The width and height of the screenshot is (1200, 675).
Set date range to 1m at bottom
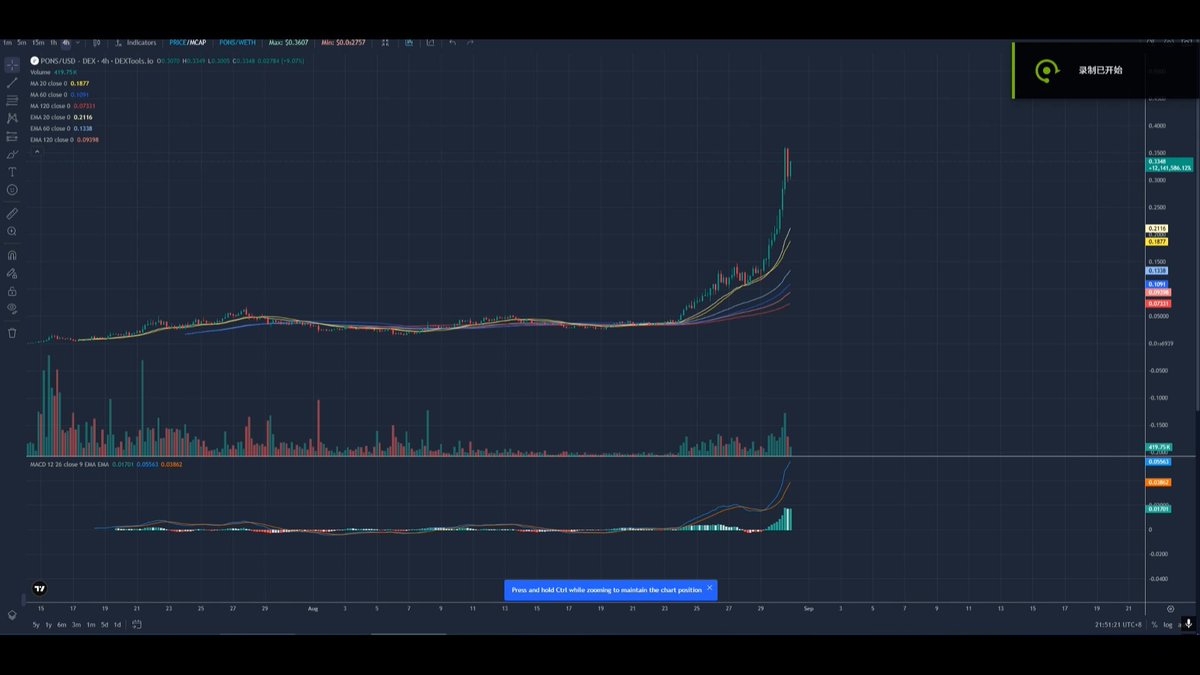(x=90, y=625)
